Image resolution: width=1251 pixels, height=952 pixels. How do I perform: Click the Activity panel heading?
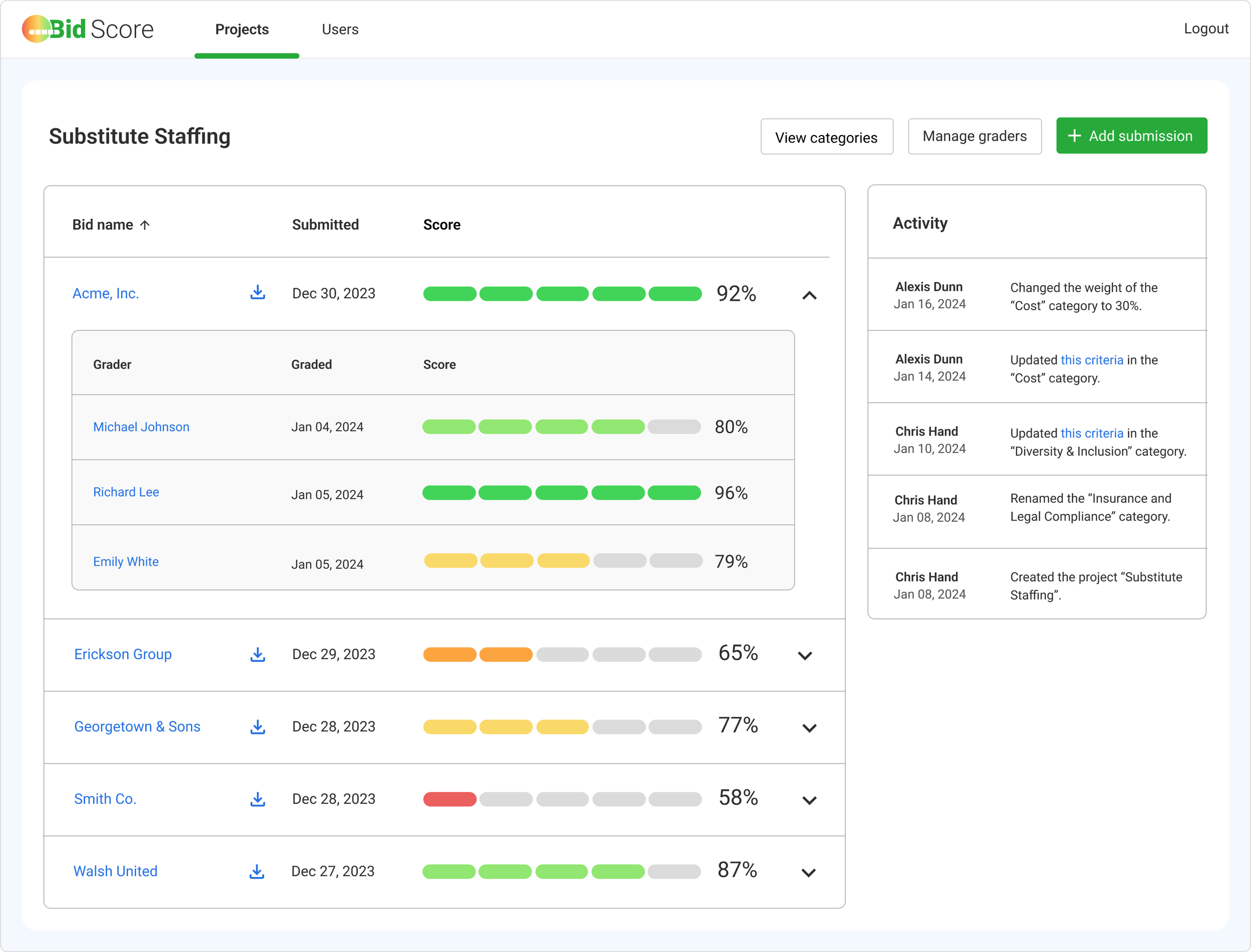pyautogui.click(x=920, y=223)
